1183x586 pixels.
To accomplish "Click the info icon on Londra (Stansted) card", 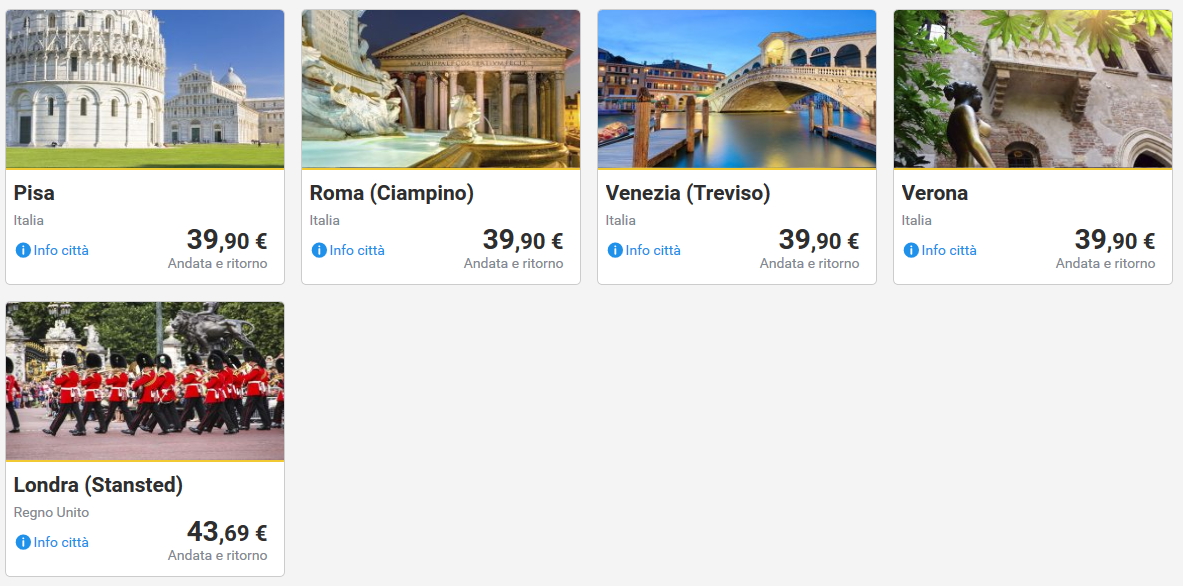I will click(x=23, y=542).
